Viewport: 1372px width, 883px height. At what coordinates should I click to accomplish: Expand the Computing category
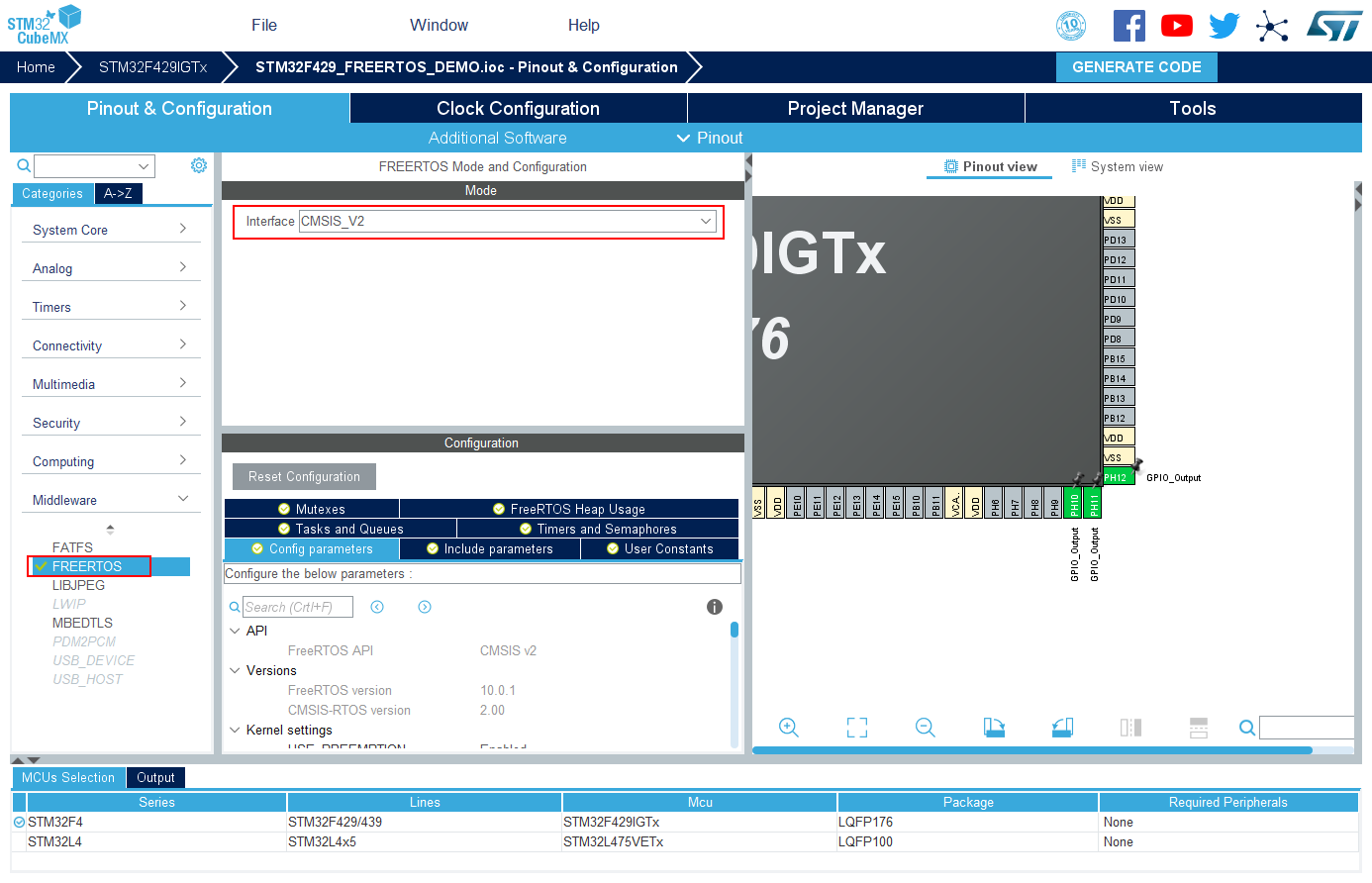(x=111, y=461)
